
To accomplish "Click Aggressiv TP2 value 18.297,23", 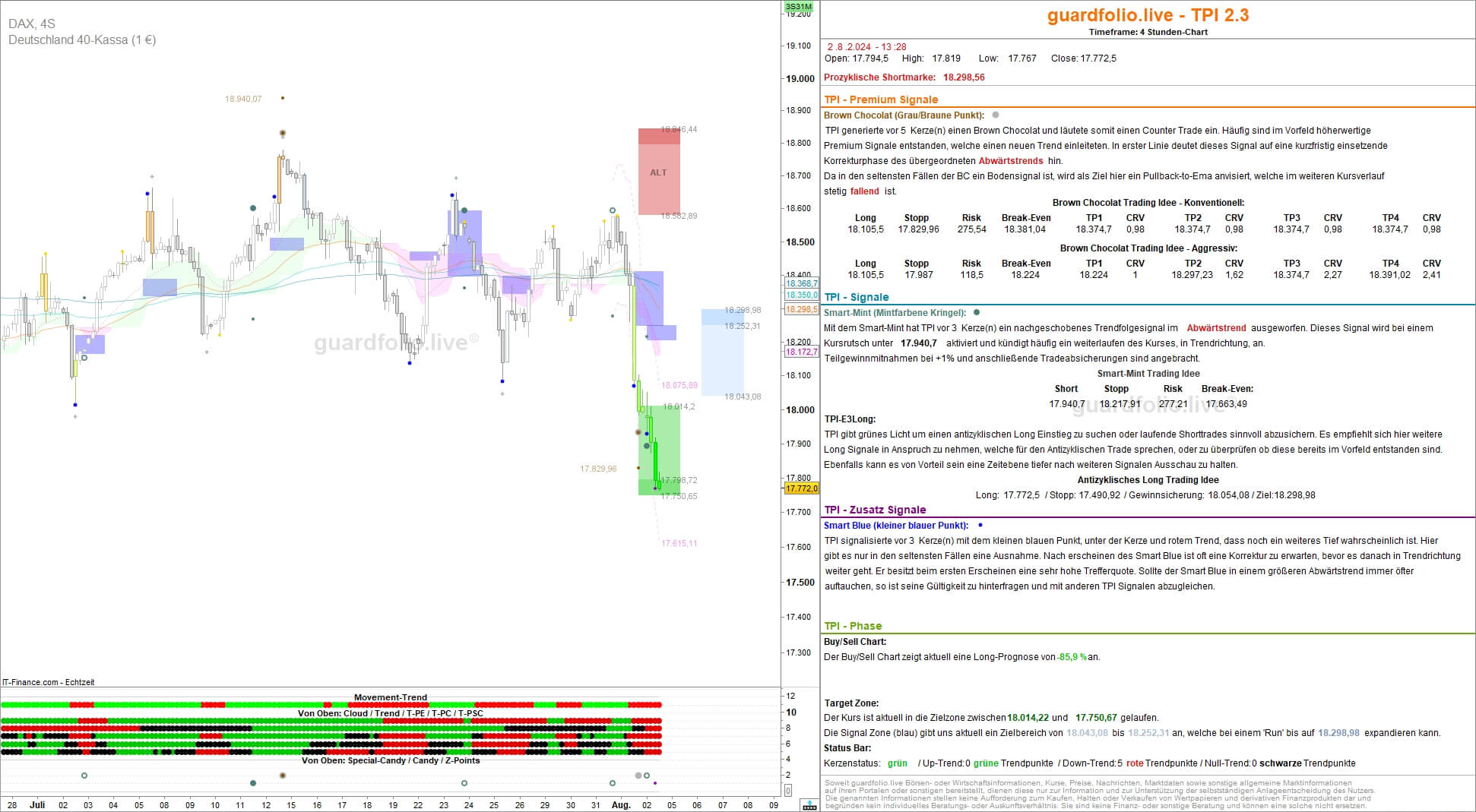I will pyautogui.click(x=1192, y=274).
